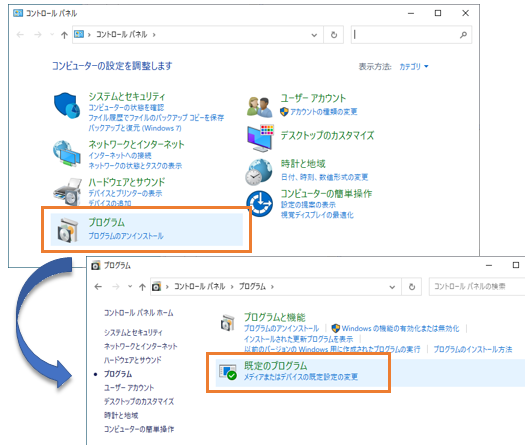
Task: Open the ハードウェアとサウンド printer icon
Action: point(67,192)
